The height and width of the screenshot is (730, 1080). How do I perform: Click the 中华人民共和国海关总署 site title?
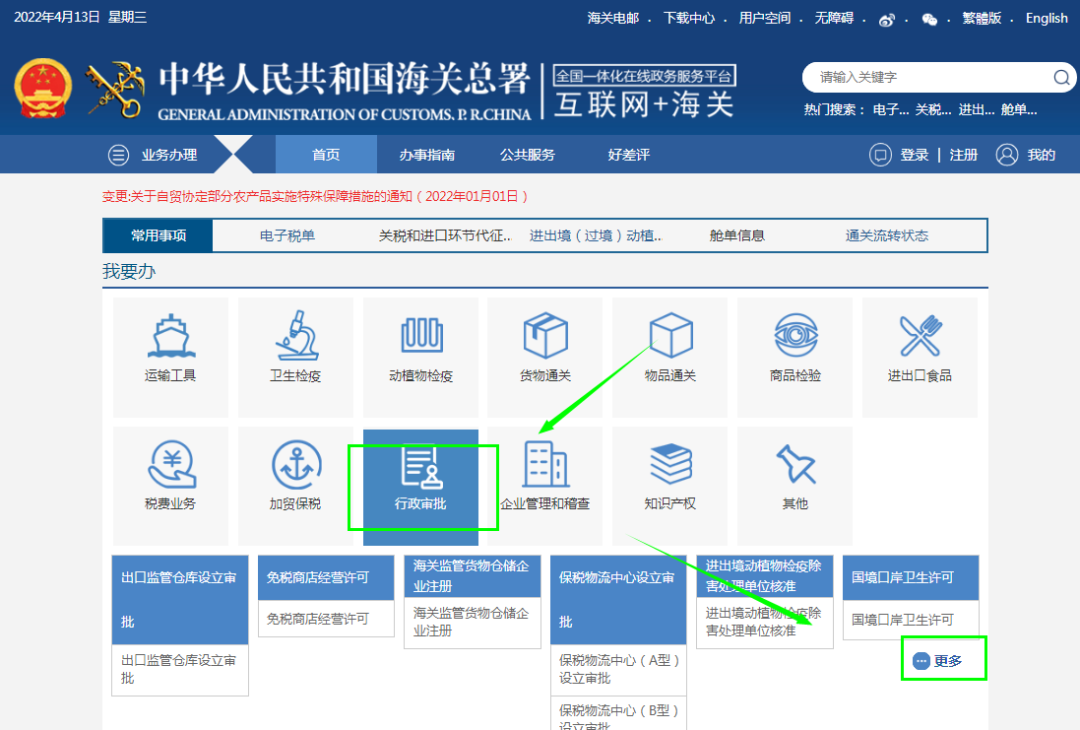tap(344, 79)
